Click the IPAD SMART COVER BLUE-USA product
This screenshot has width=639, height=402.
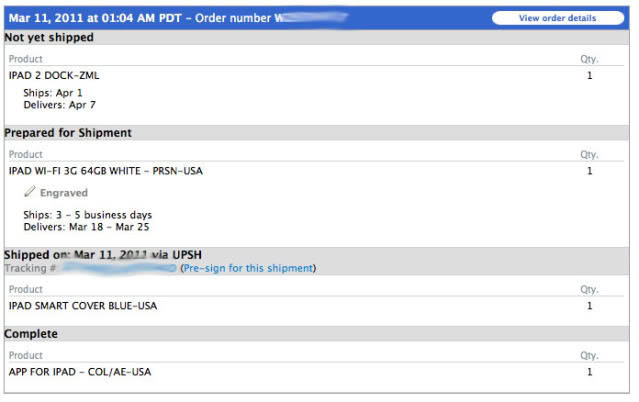click(83, 306)
